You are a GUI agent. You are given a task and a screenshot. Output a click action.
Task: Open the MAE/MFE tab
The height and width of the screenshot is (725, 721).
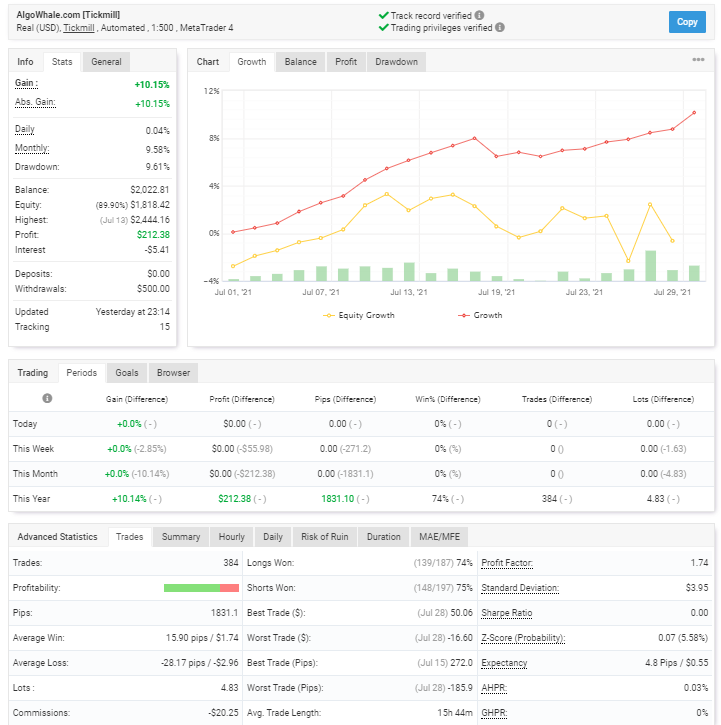(x=439, y=537)
